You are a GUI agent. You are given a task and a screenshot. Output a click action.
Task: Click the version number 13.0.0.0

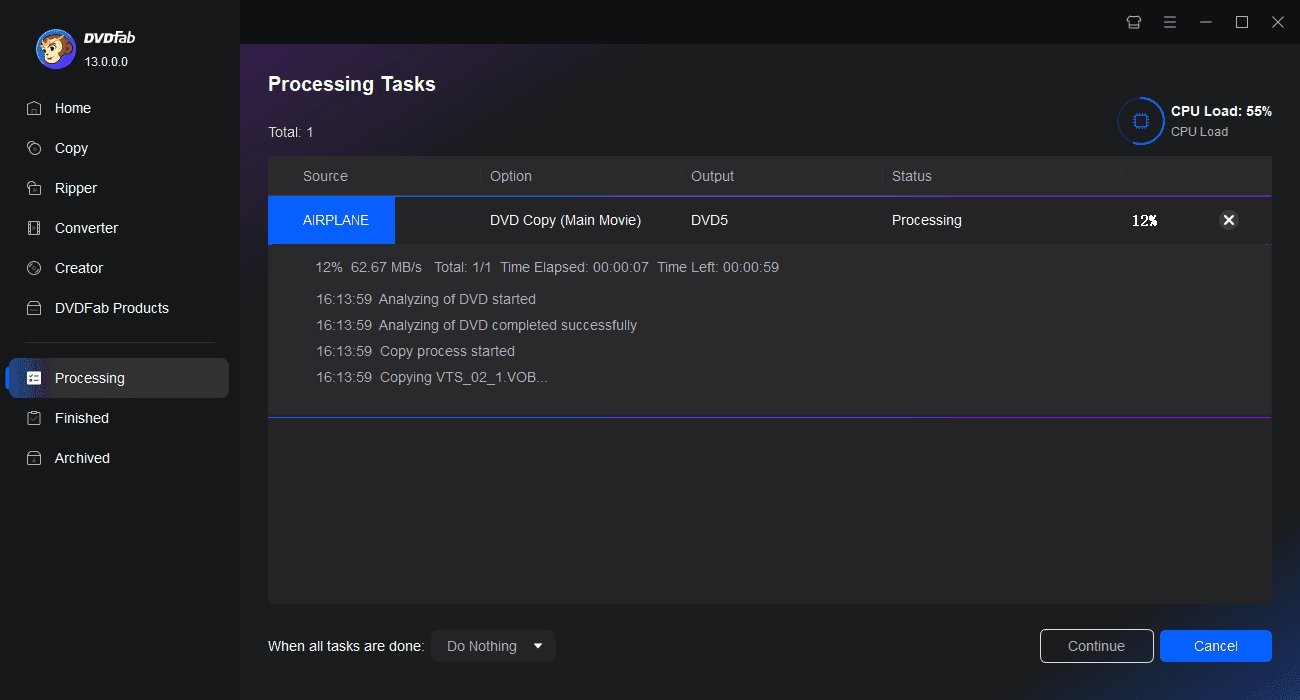pos(106,61)
